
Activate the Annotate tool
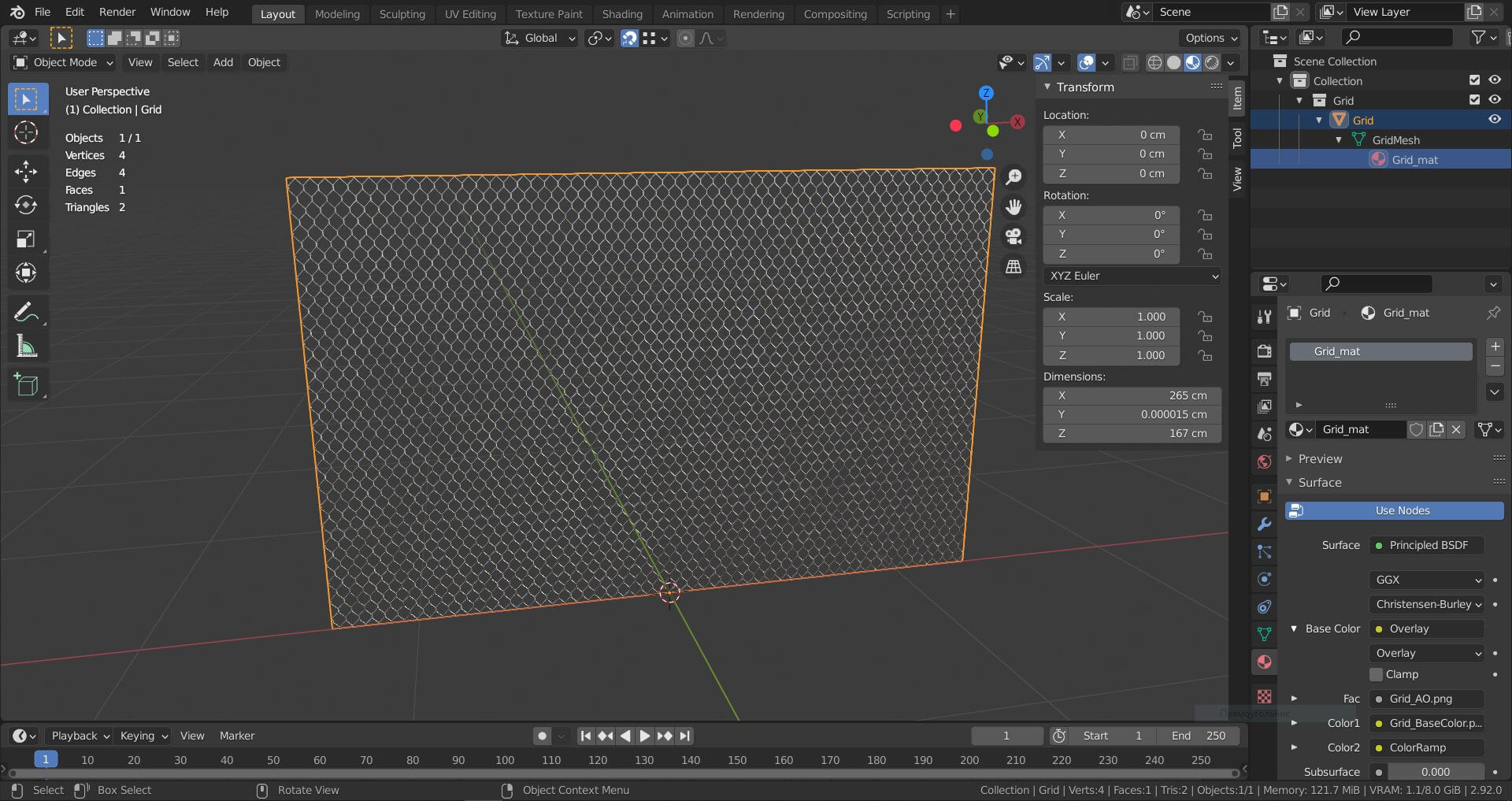tap(26, 313)
